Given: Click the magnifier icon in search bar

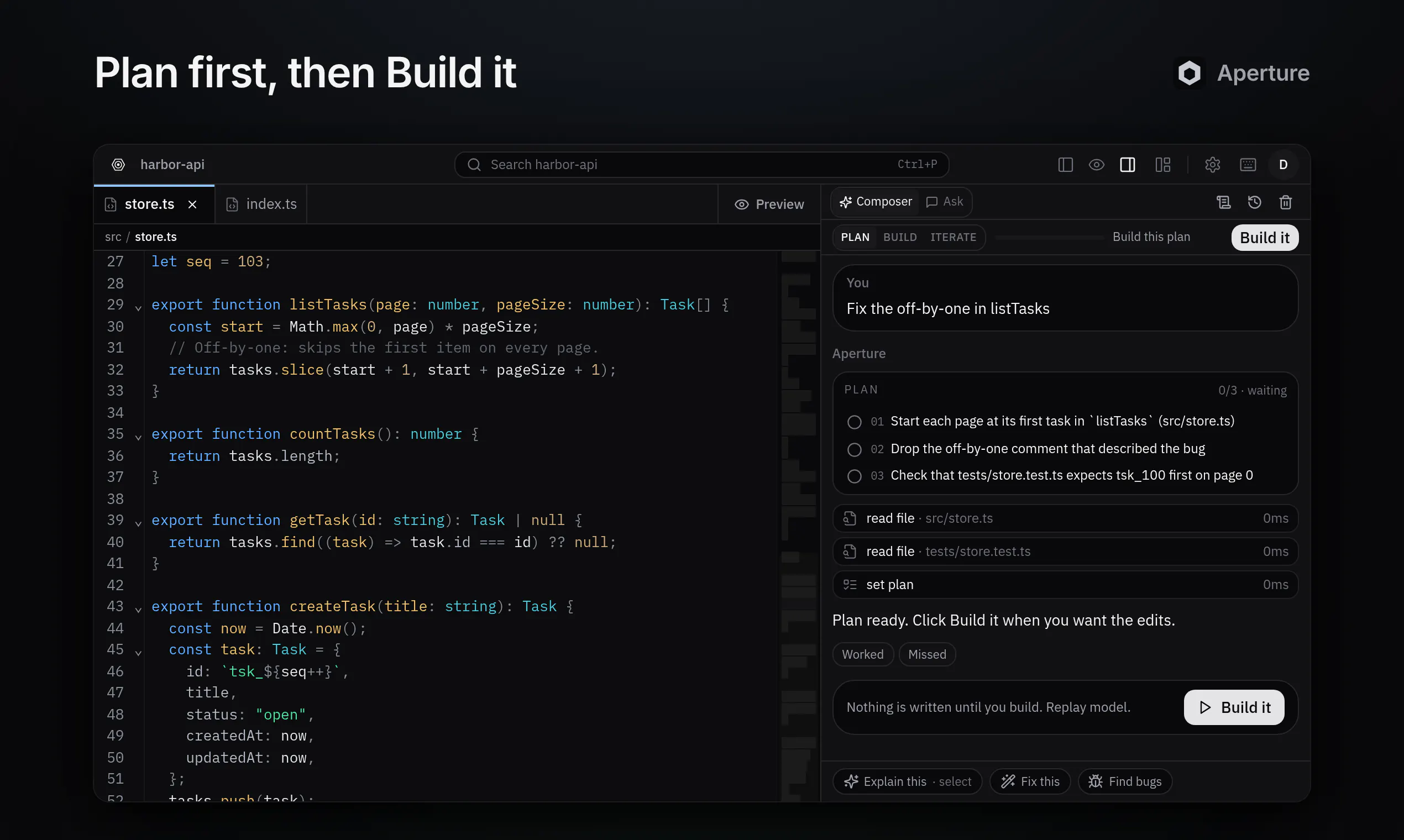Looking at the screenshot, I should 474,165.
